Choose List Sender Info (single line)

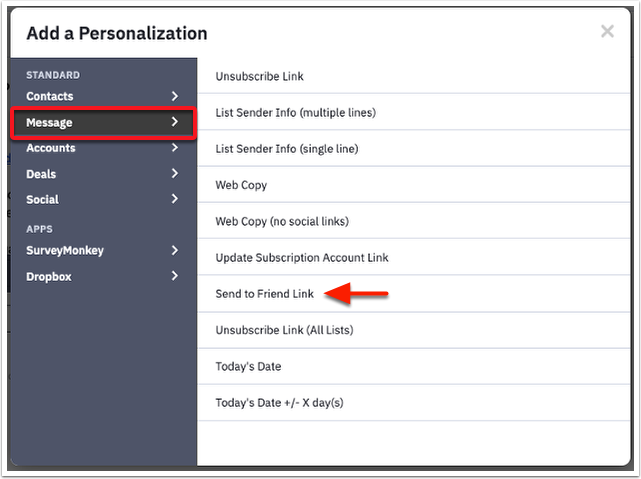[x=287, y=149]
